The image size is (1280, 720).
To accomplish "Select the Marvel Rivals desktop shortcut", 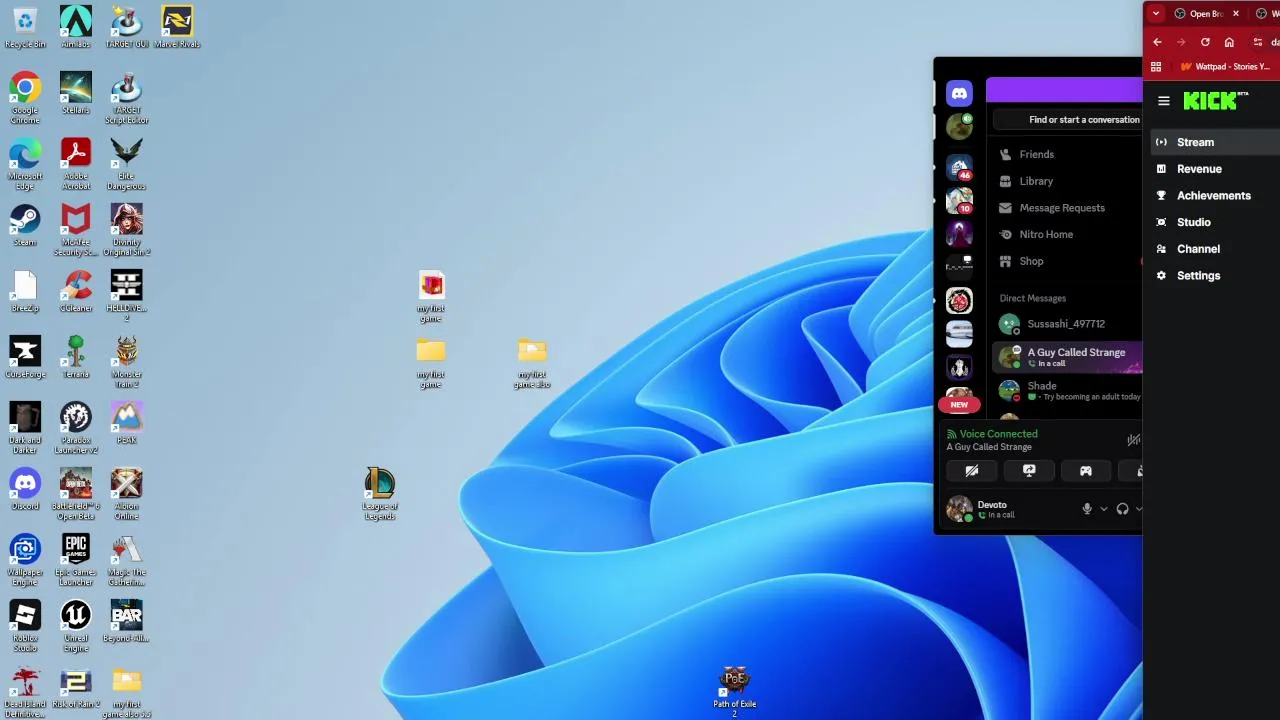I will pos(177,27).
